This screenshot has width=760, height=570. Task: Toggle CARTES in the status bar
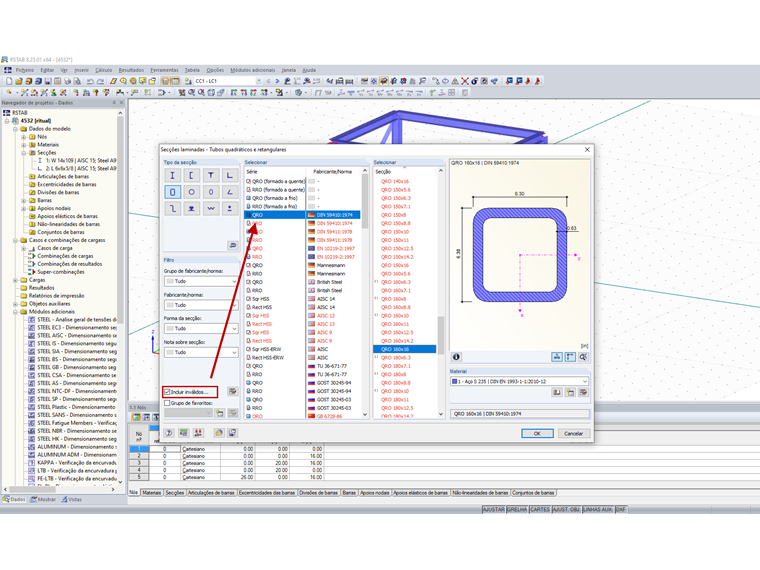540,509
